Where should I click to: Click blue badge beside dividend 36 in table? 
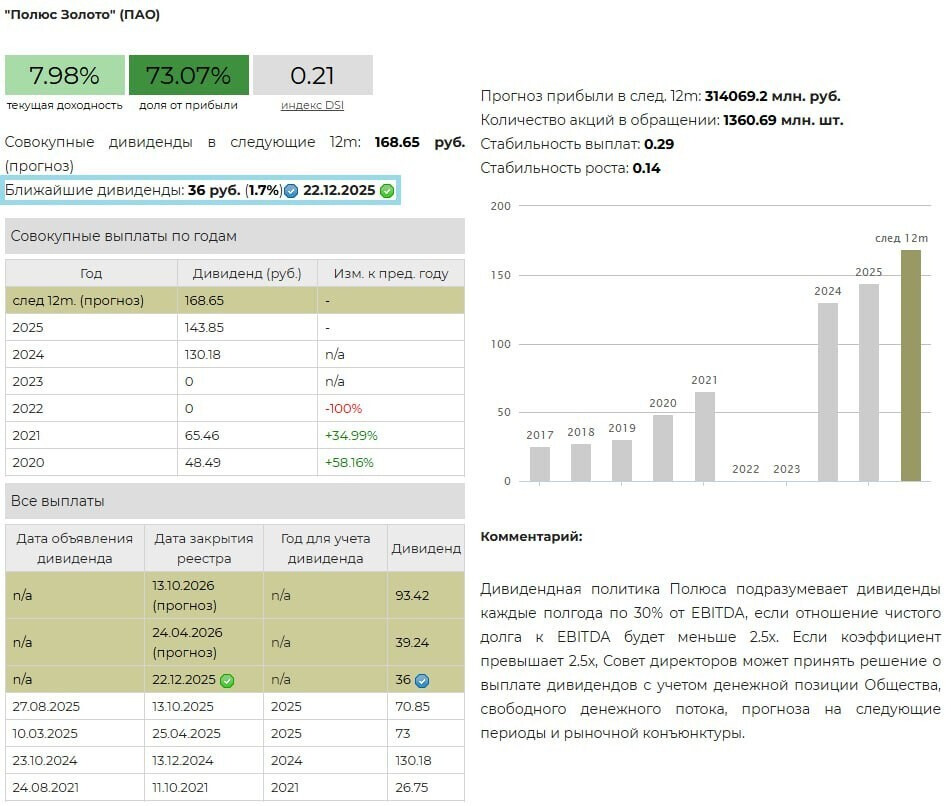point(422,680)
